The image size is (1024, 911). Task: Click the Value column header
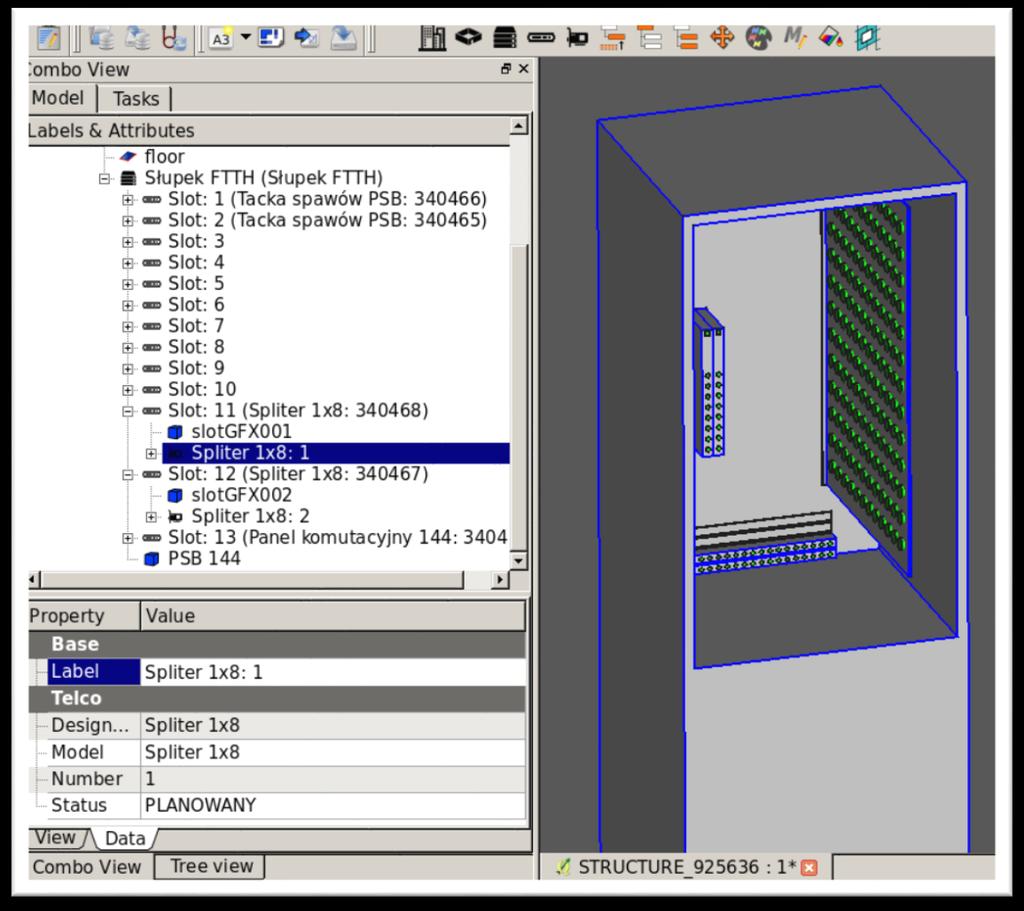pos(332,616)
